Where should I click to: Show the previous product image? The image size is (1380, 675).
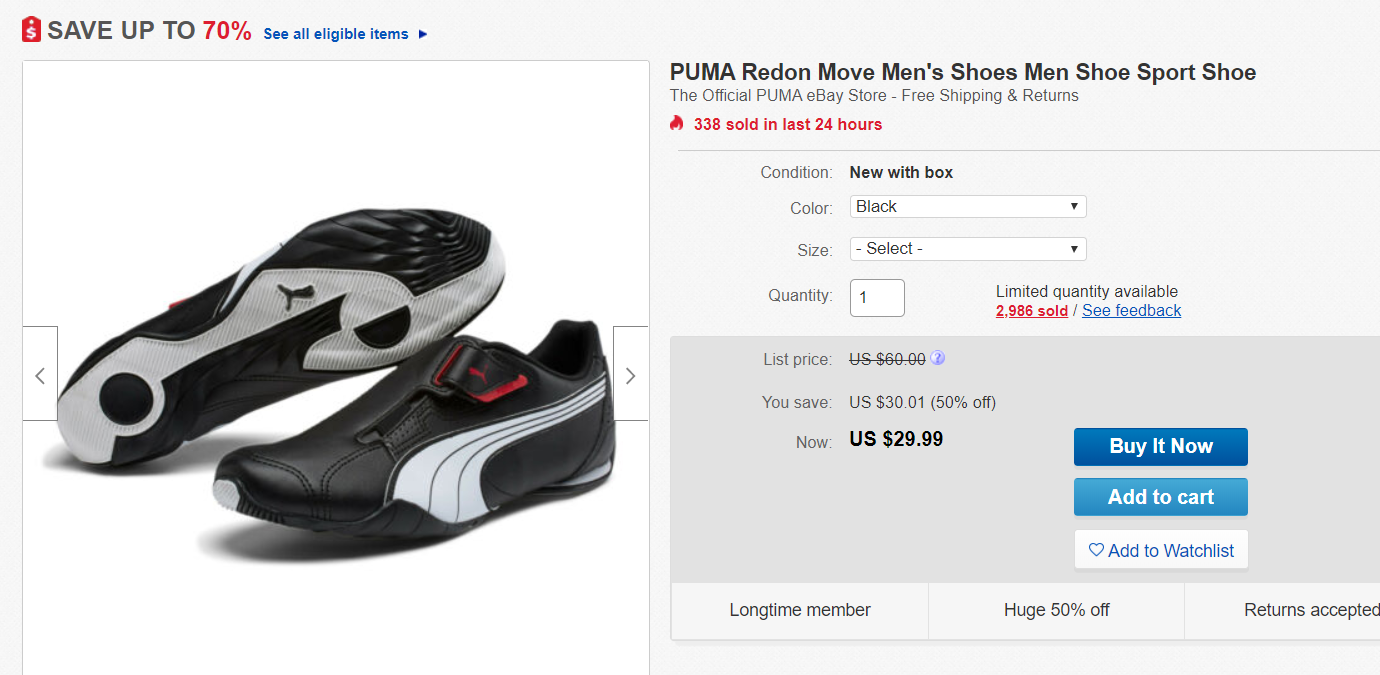(40, 375)
